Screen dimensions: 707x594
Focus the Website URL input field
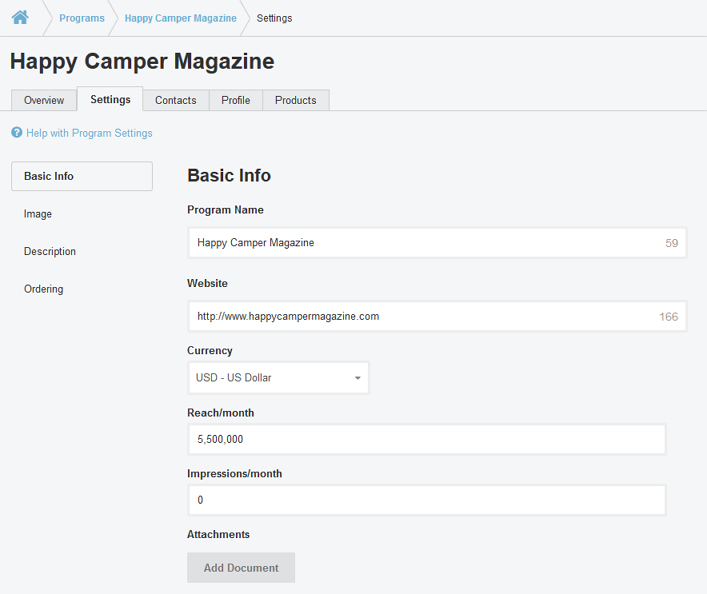point(425,316)
